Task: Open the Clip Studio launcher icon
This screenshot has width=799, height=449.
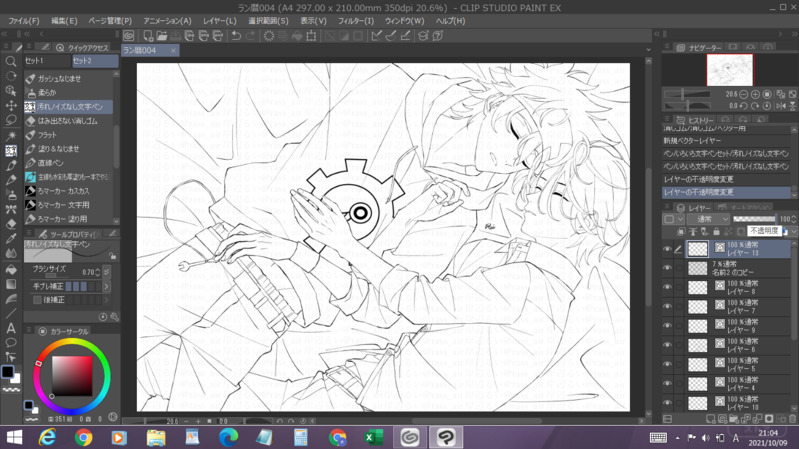Action: [129, 36]
